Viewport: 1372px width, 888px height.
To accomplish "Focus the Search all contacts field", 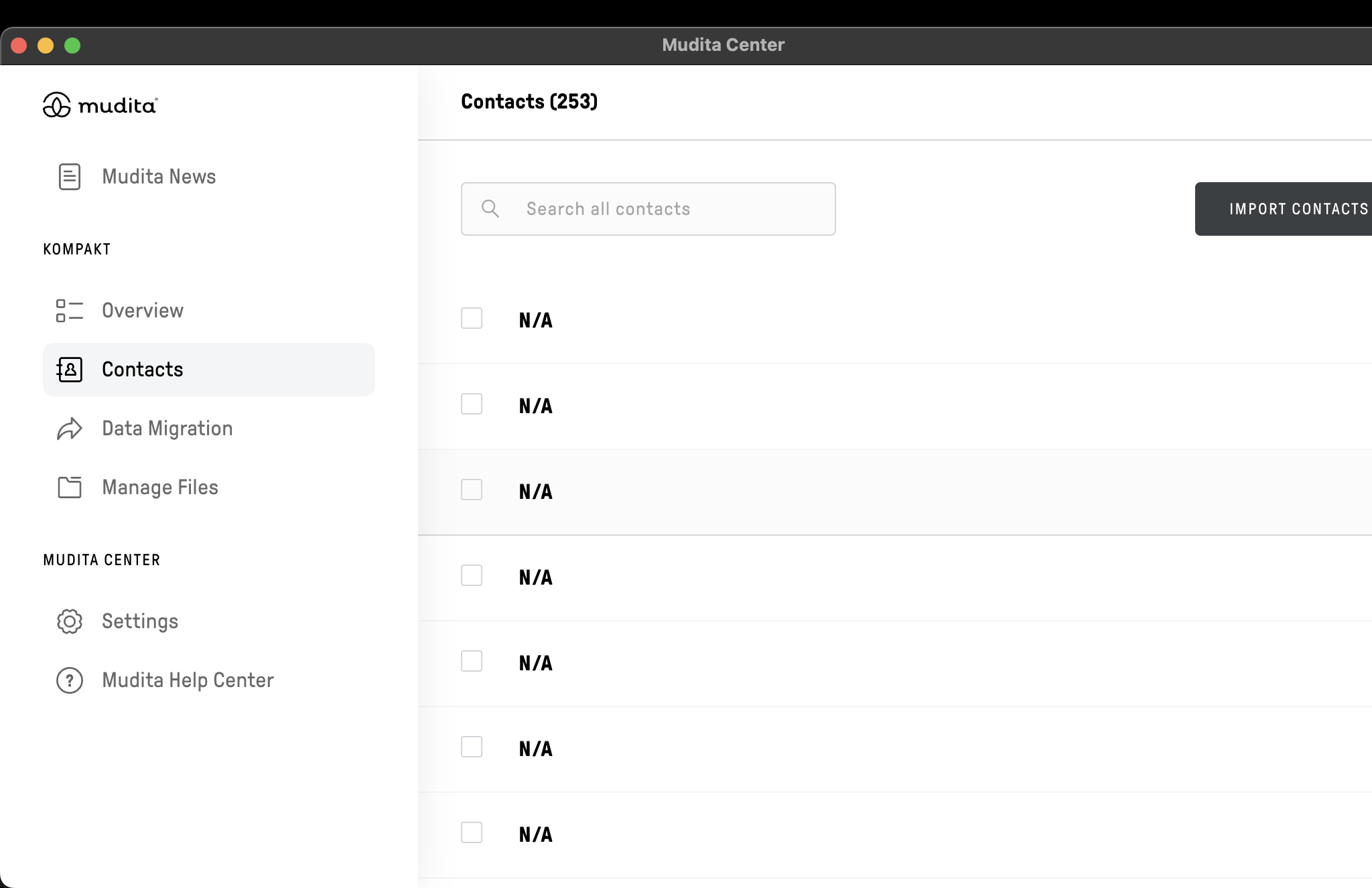I will click(670, 209).
